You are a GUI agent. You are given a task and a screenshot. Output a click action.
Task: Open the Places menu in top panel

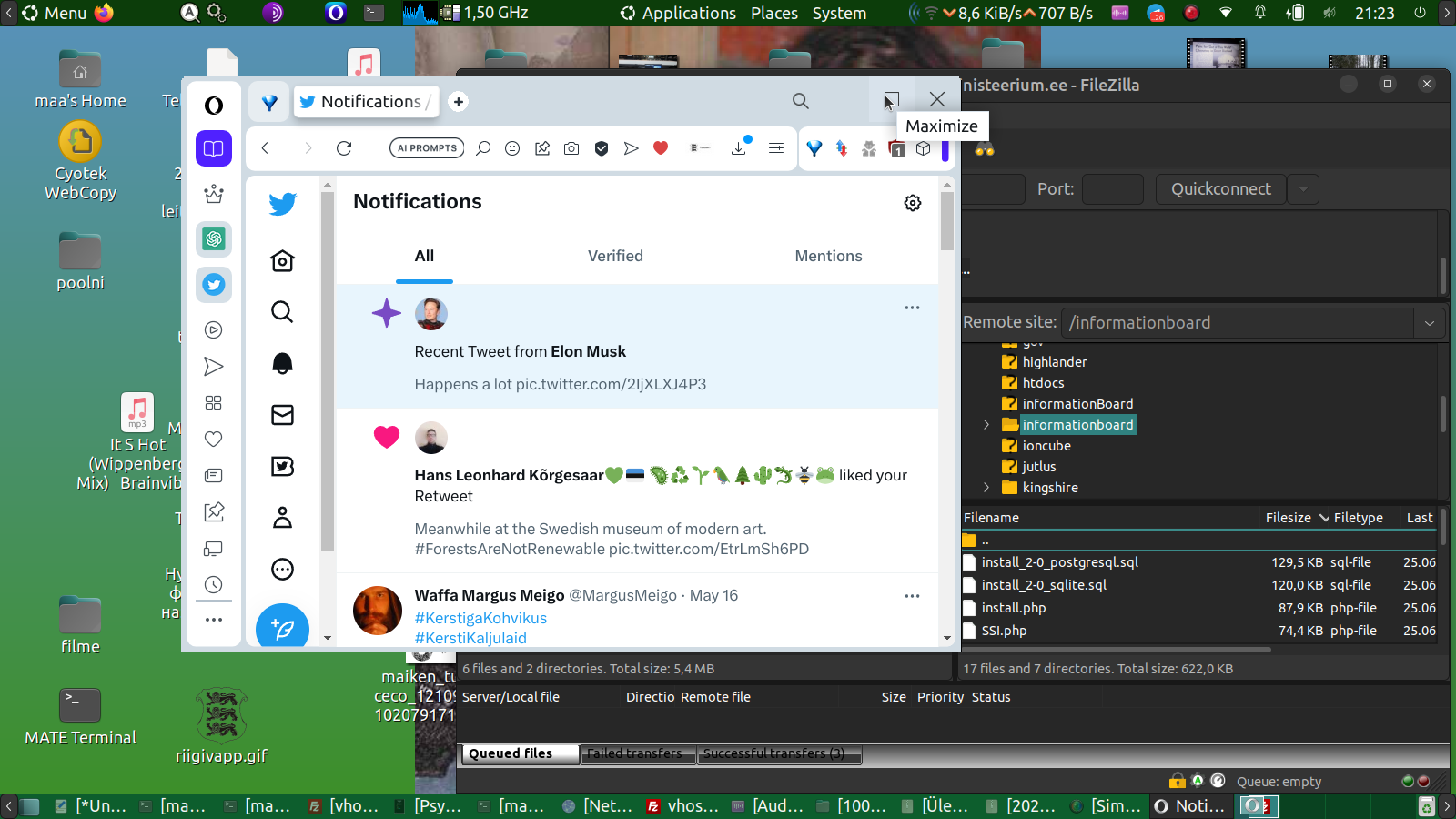[774, 13]
